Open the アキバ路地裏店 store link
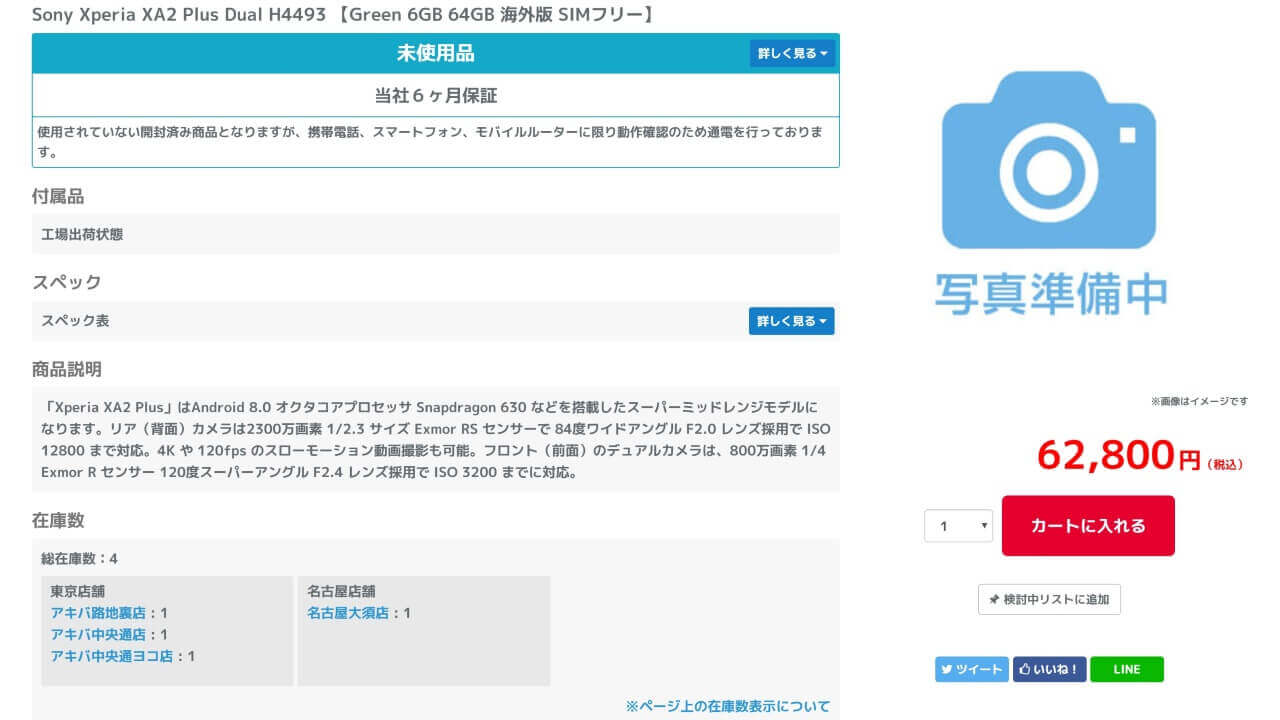Screen dimensions: 1280x720 click(98, 613)
